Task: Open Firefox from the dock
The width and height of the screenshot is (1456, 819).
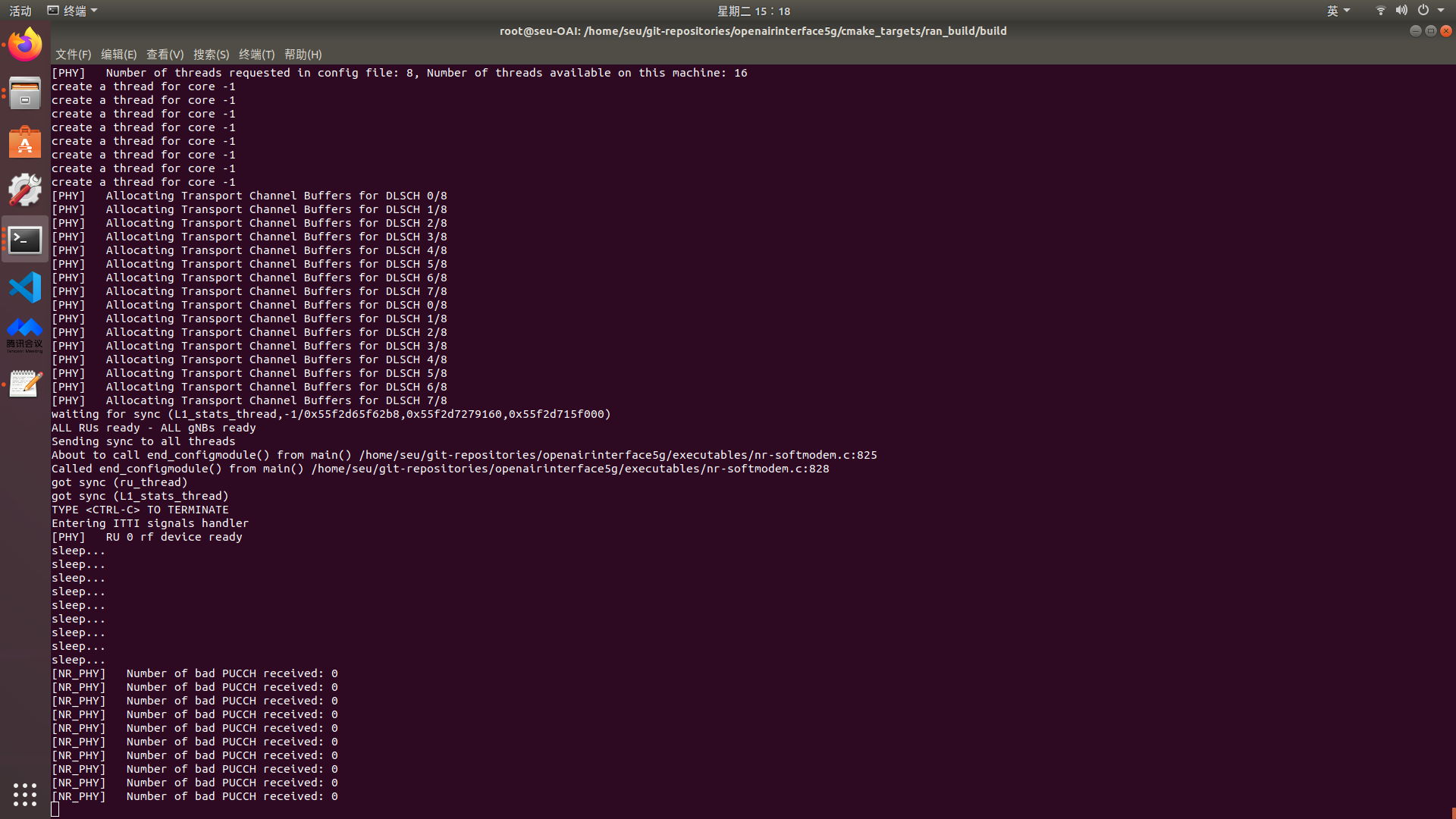Action: tap(25, 45)
